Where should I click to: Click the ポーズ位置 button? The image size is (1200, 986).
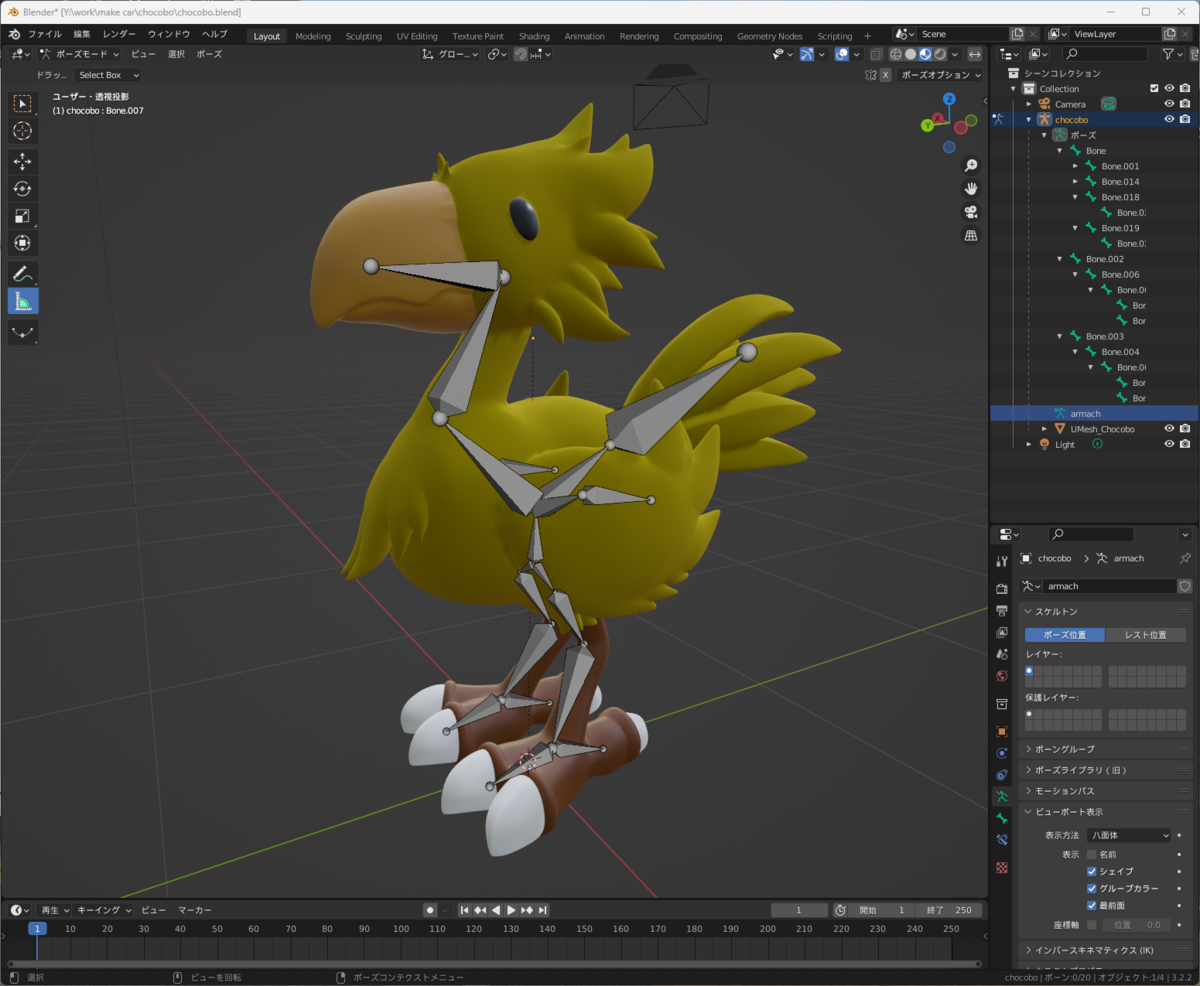(1065, 635)
